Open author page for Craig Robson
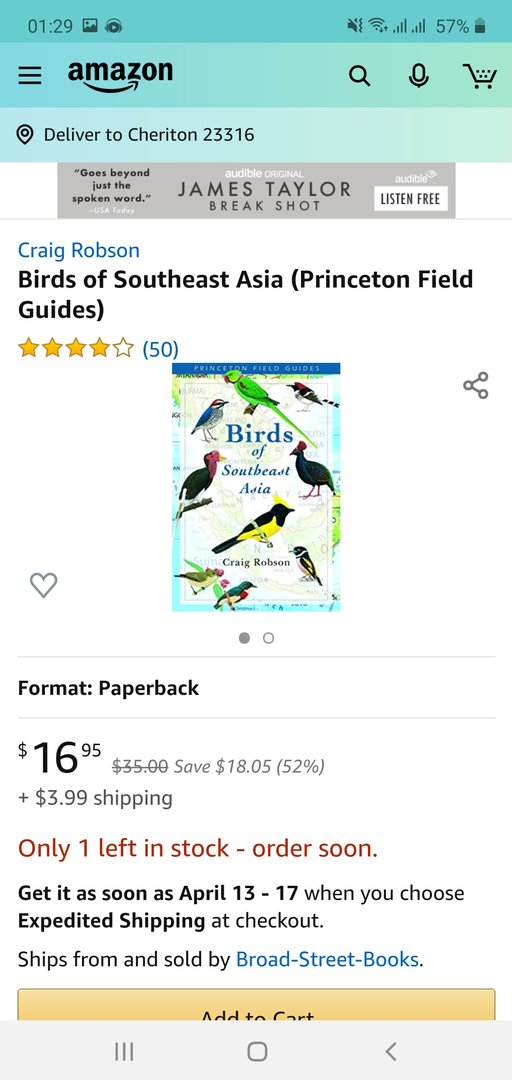The height and width of the screenshot is (1080, 512). pos(79,250)
